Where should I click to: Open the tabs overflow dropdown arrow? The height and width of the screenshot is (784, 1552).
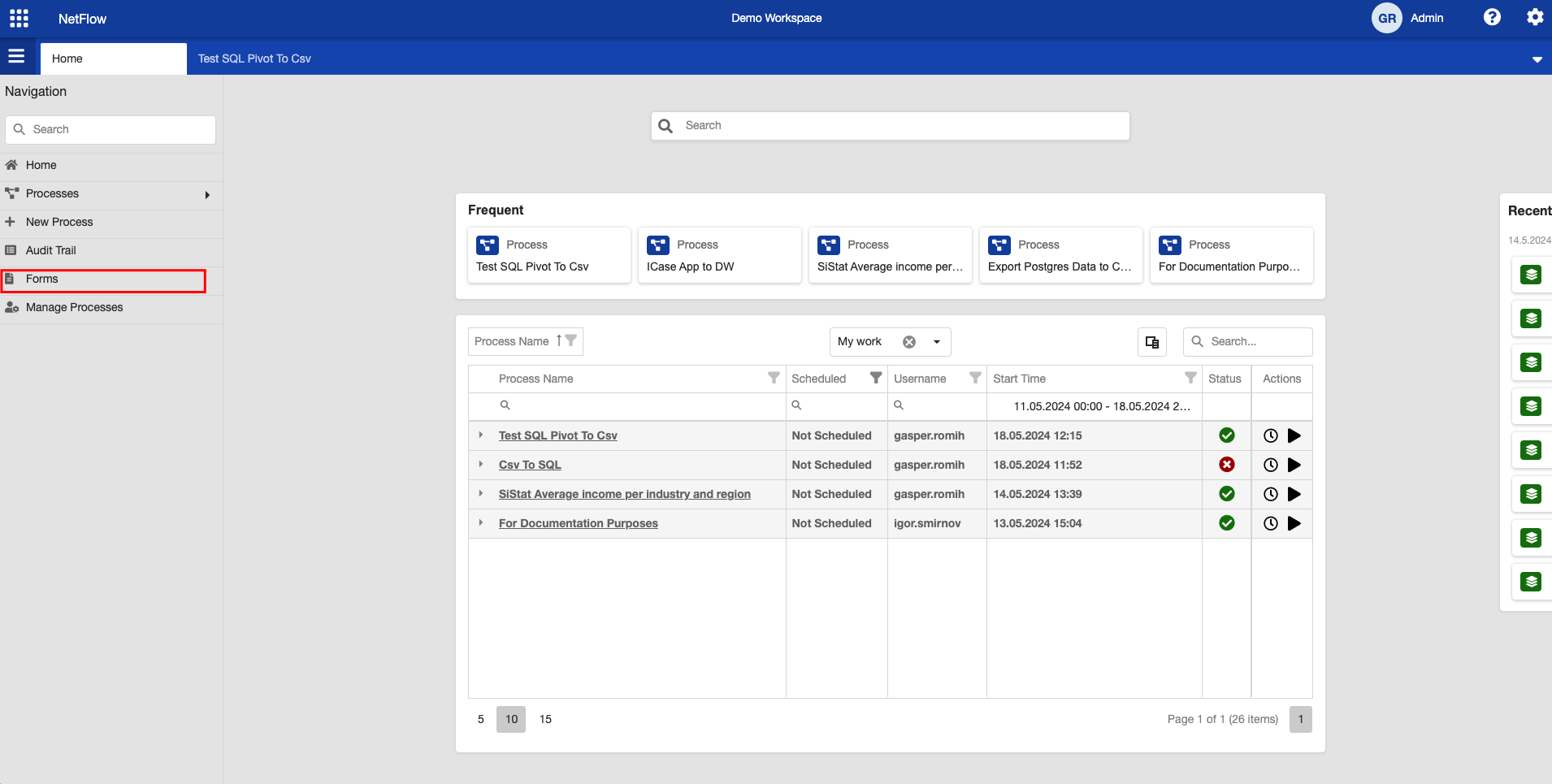(x=1537, y=59)
